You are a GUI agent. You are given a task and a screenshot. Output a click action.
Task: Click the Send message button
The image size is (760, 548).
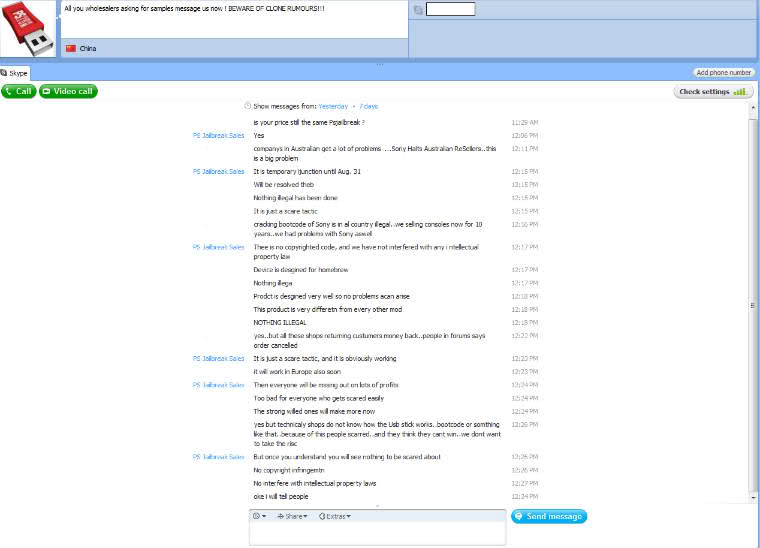click(x=549, y=516)
